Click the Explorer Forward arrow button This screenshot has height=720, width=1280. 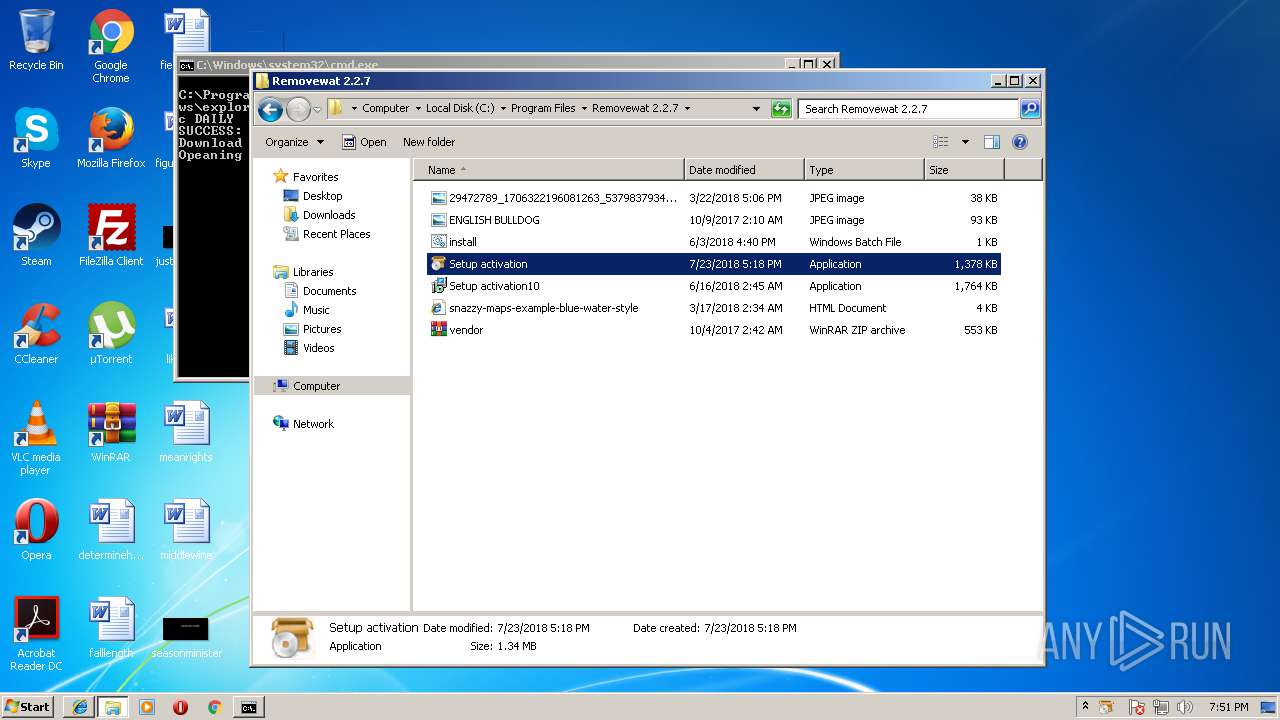pos(298,109)
